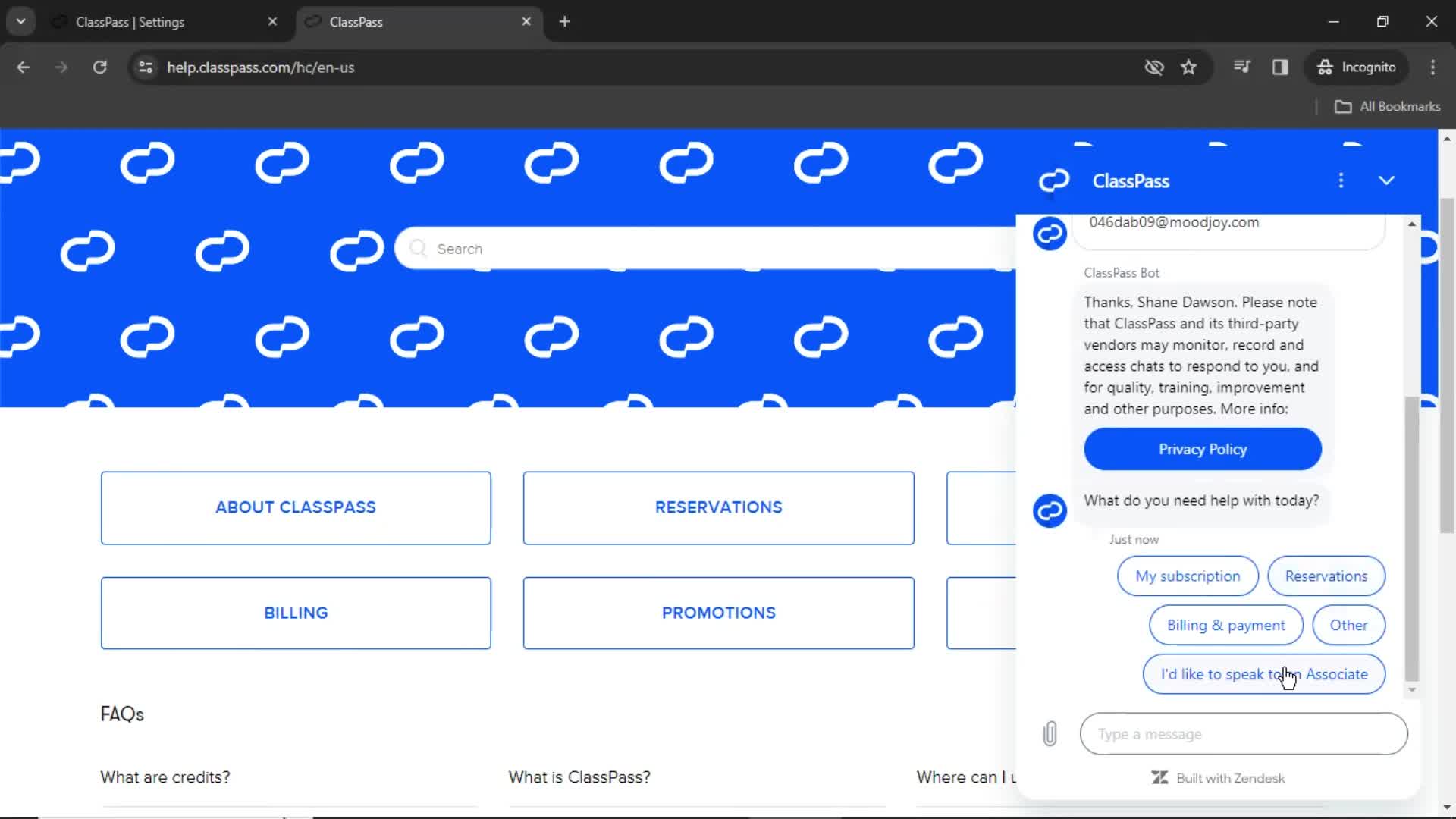Image resolution: width=1456 pixels, height=819 pixels.
Task: Close the ClassPass help tab
Action: (x=526, y=22)
